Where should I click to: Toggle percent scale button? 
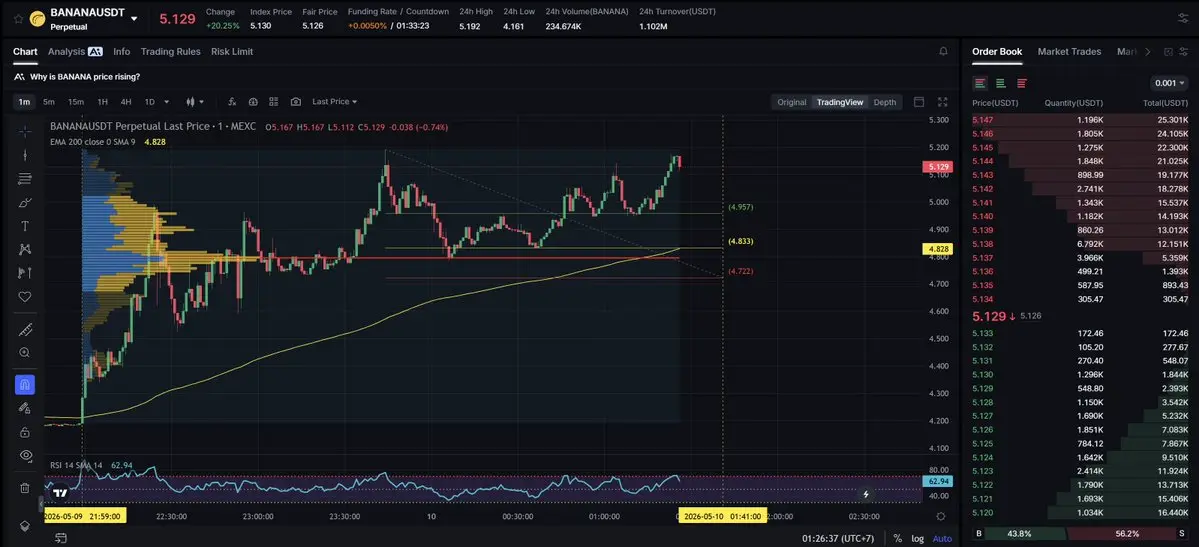pyautogui.click(x=897, y=539)
